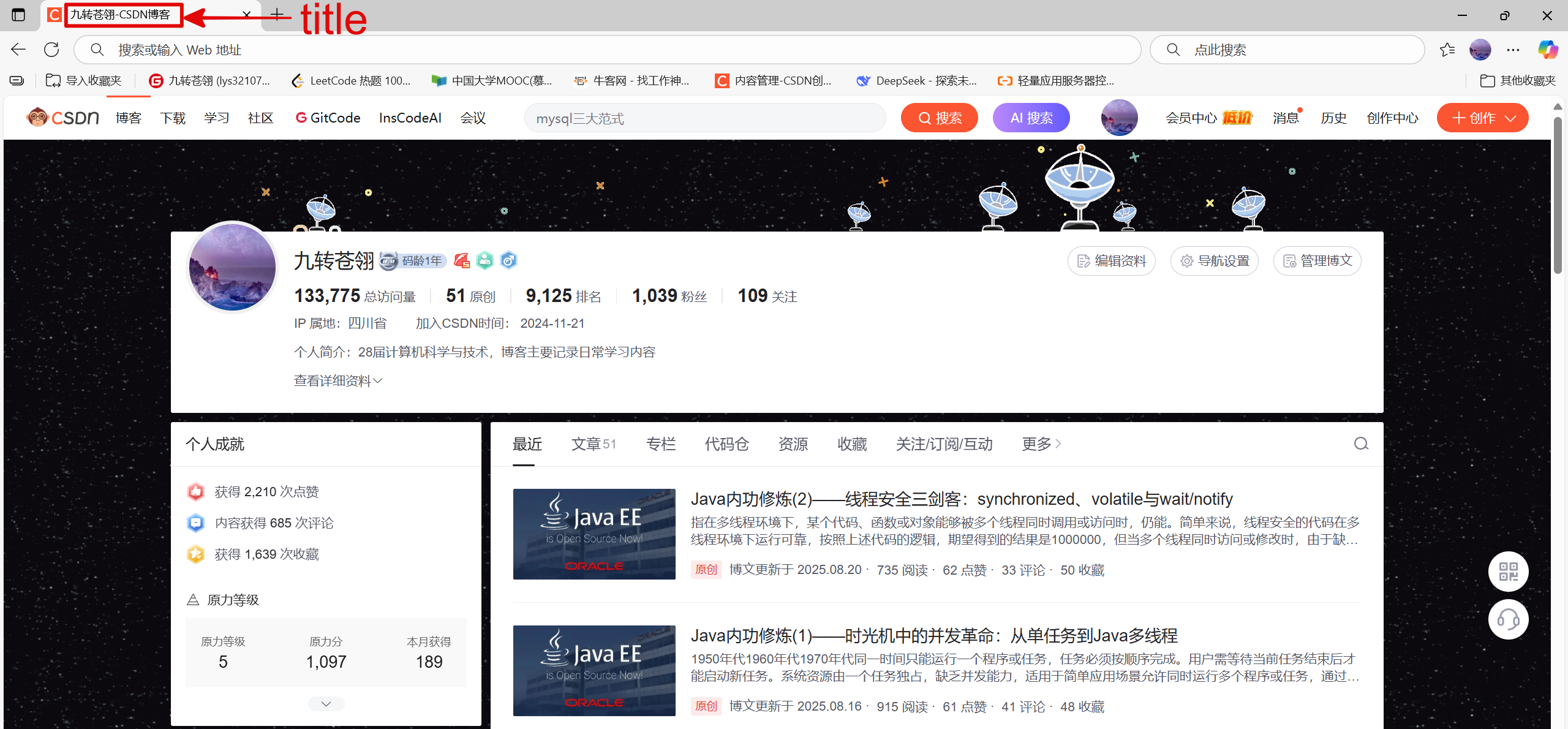Screen dimensions: 1568x729
Task: Open the QR code panel icon
Action: coord(1508,571)
